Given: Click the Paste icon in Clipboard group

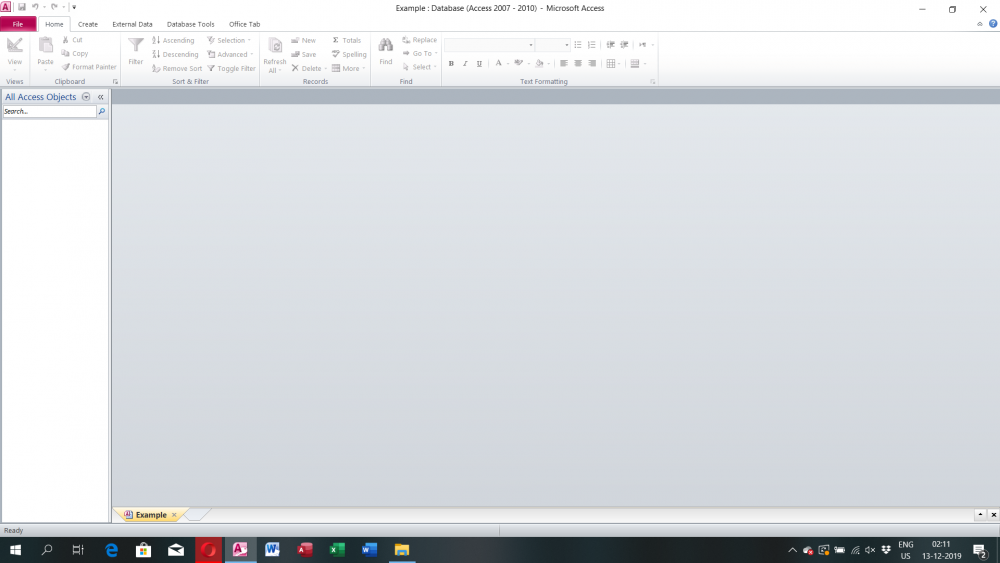Looking at the screenshot, I should [45, 47].
